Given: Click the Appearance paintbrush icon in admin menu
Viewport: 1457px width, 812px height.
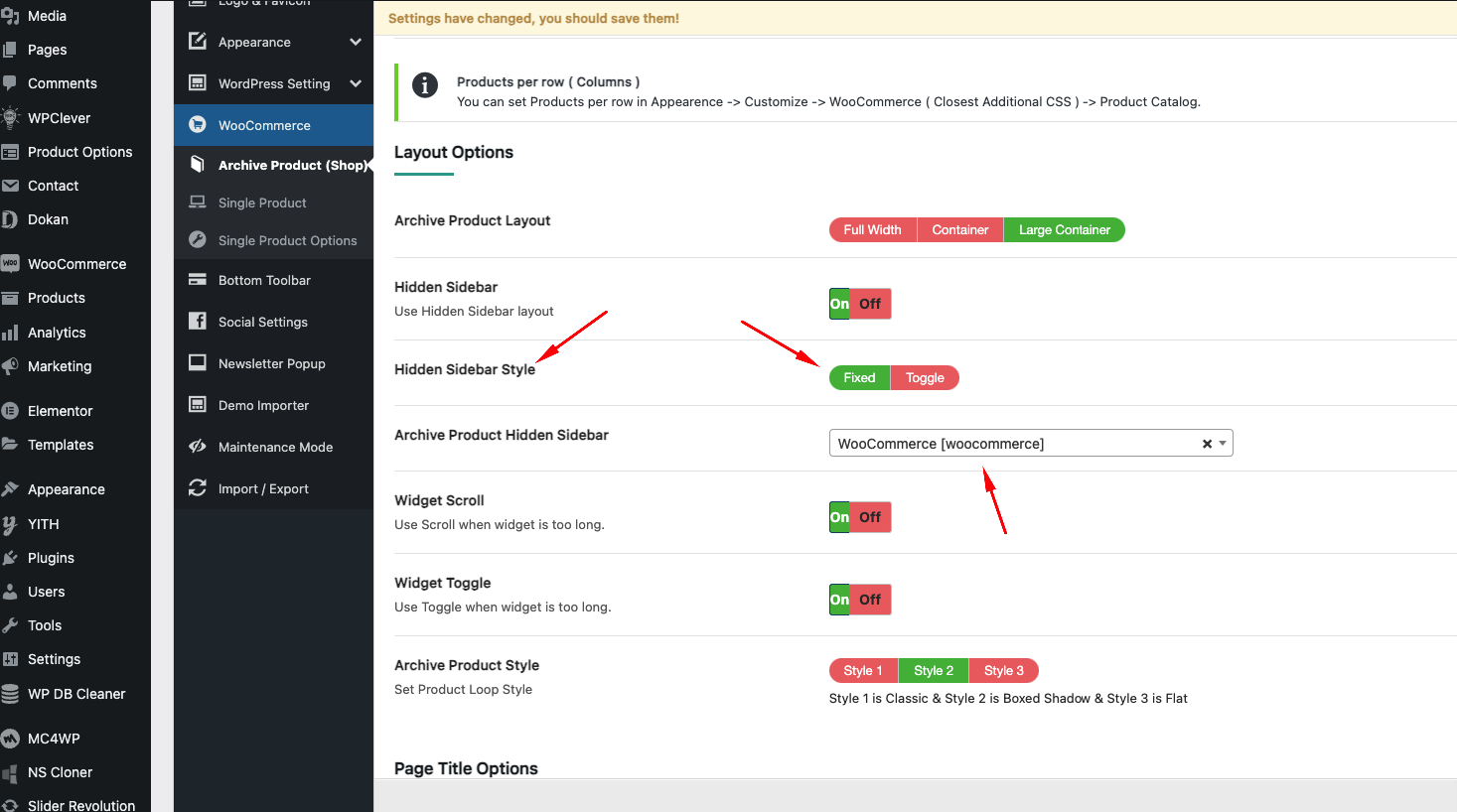Looking at the screenshot, I should pos(10,489).
